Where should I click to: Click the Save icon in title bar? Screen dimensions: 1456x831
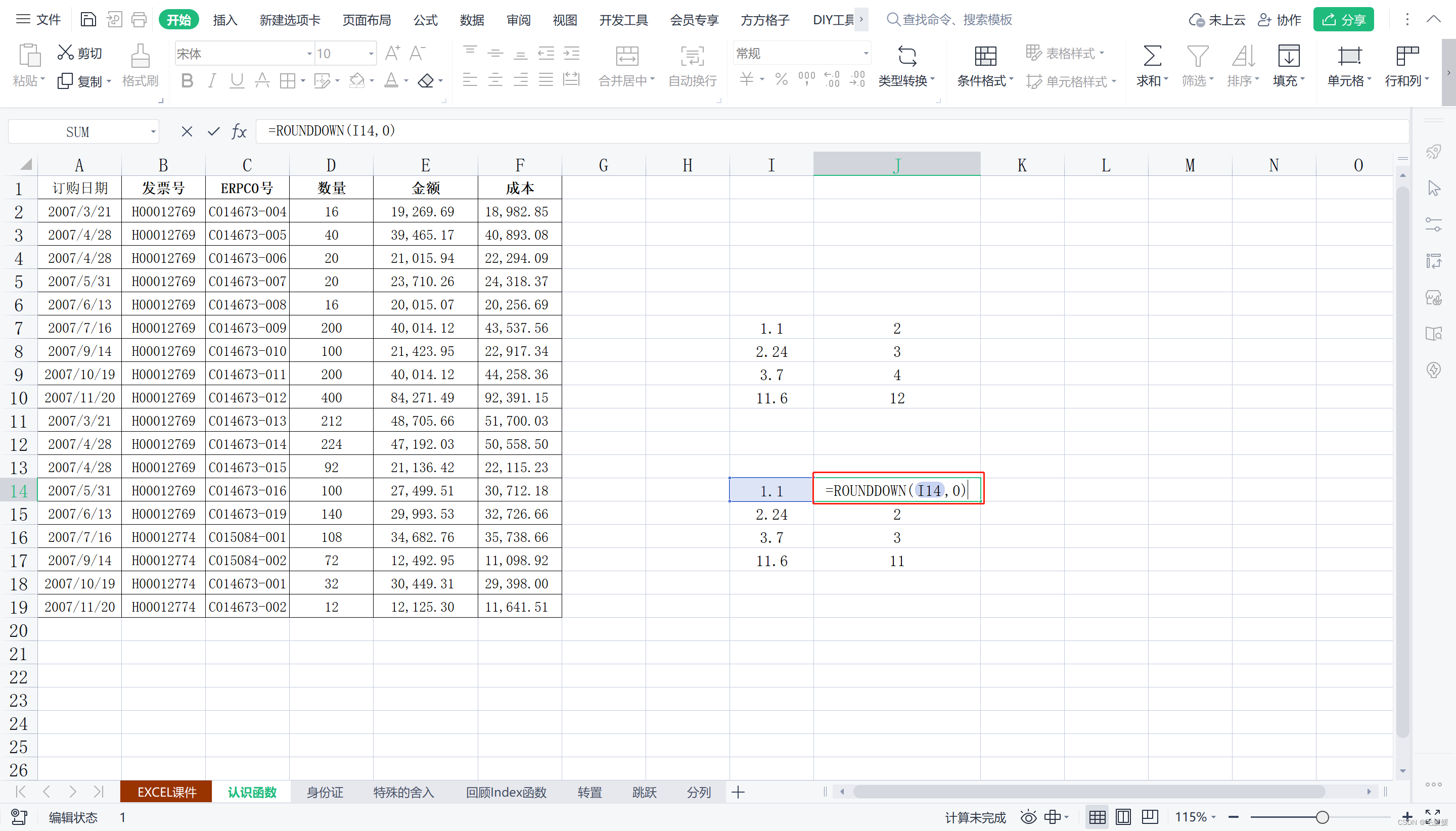[88, 19]
